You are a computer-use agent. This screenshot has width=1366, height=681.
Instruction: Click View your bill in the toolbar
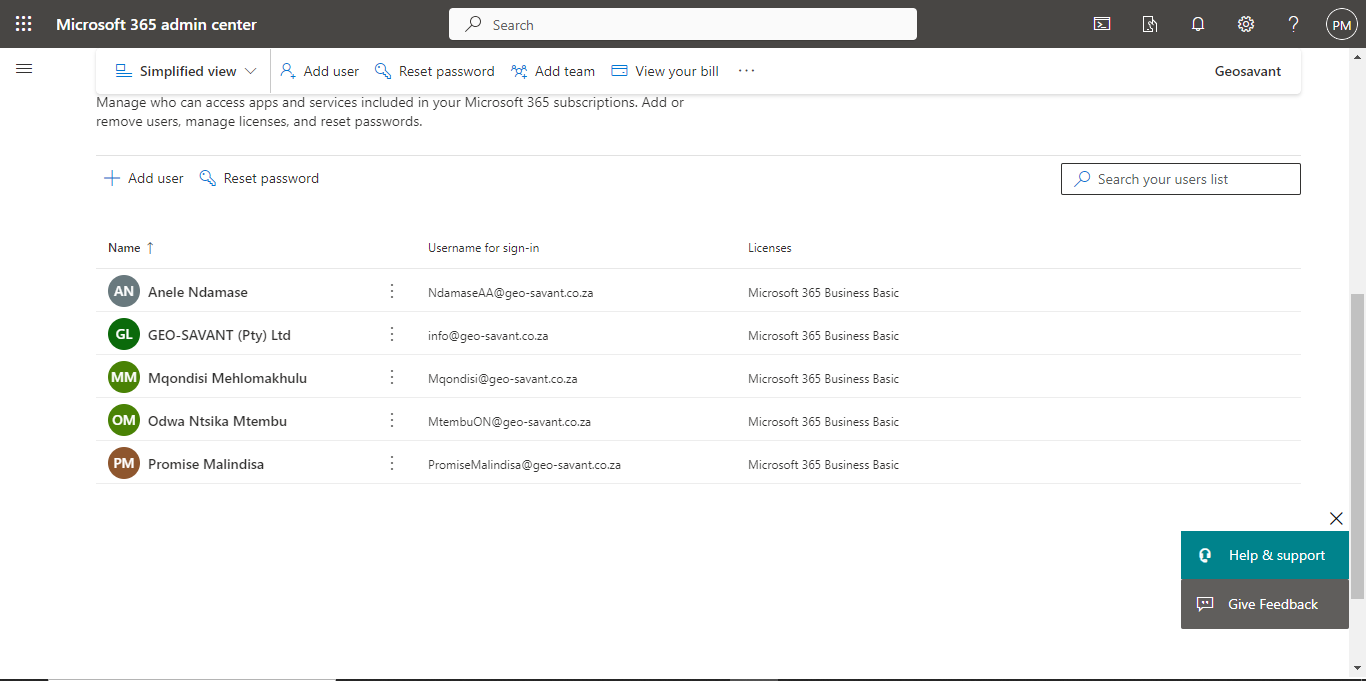coord(665,71)
